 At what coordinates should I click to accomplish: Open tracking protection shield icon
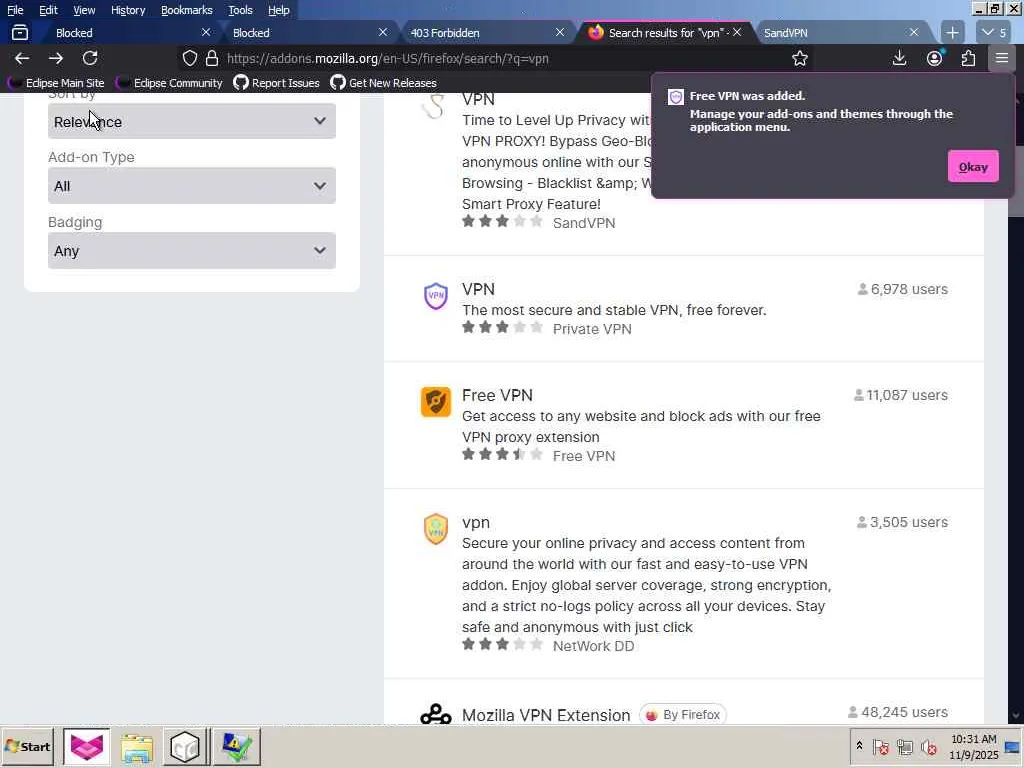pos(189,58)
